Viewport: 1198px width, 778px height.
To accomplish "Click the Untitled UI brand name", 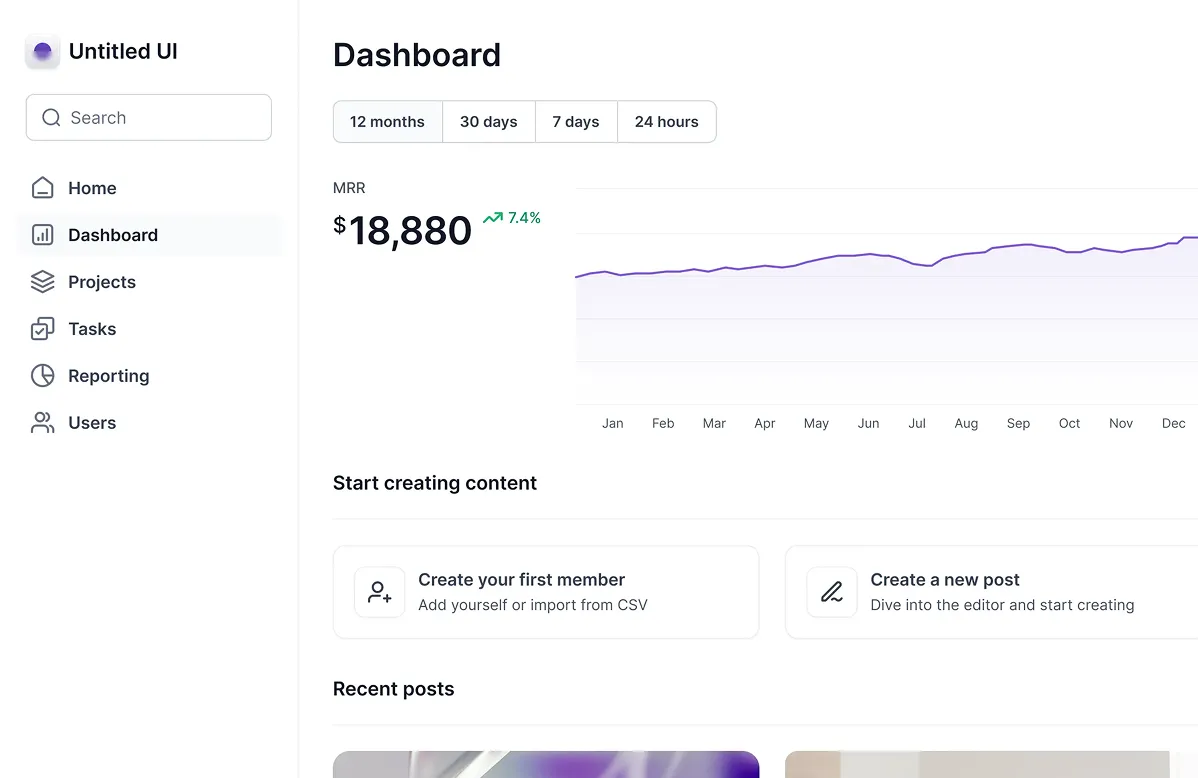I will (x=123, y=51).
